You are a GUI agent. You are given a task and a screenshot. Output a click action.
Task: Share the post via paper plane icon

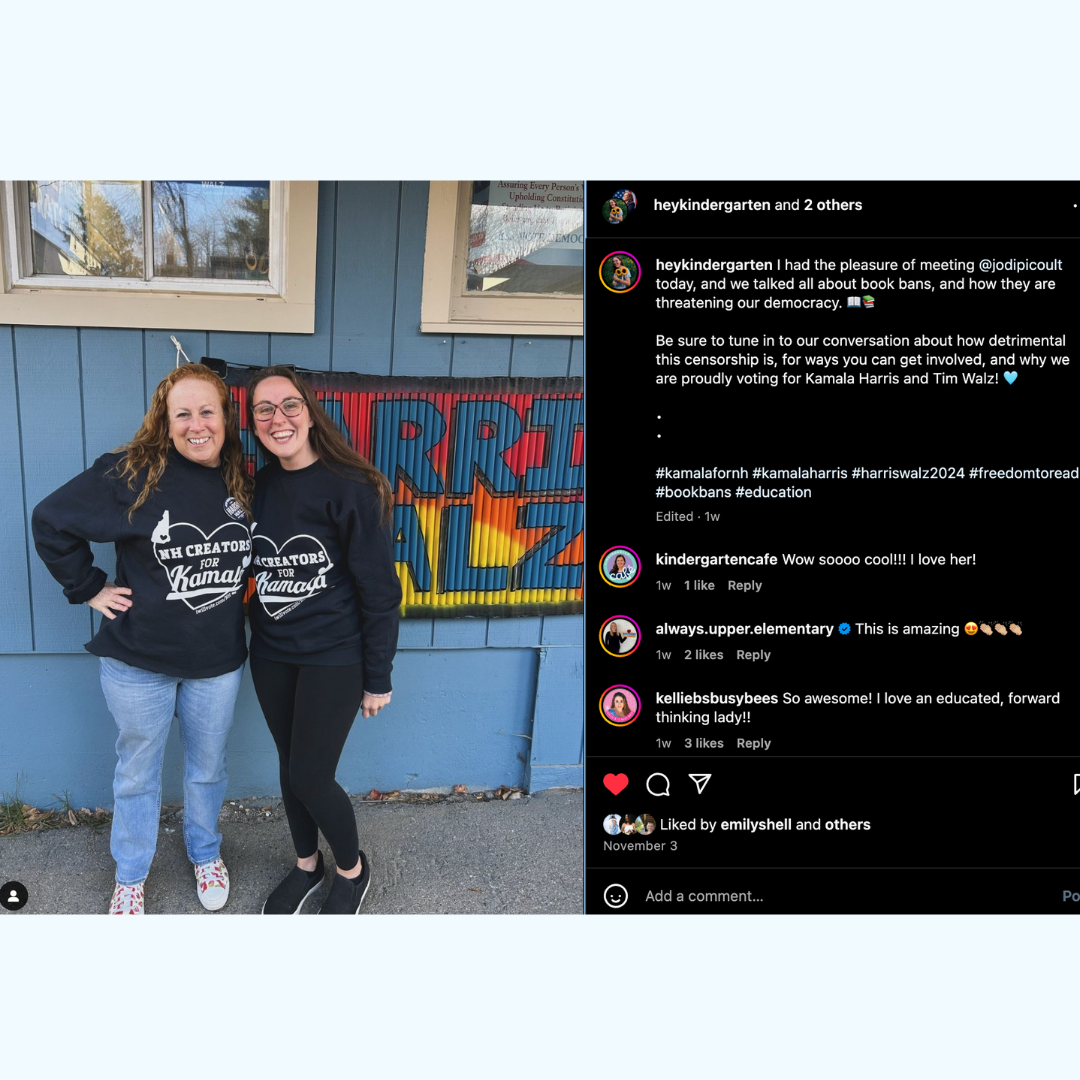[x=700, y=783]
